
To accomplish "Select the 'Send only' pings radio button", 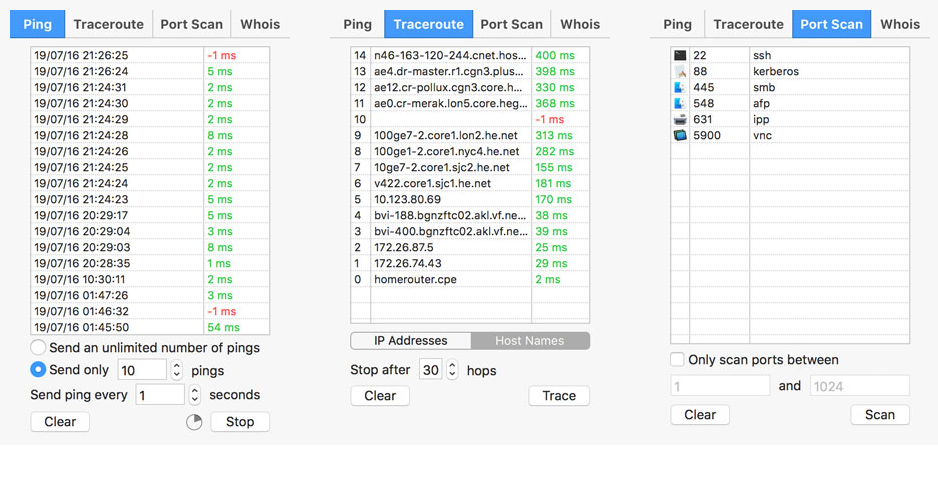I will click(38, 370).
